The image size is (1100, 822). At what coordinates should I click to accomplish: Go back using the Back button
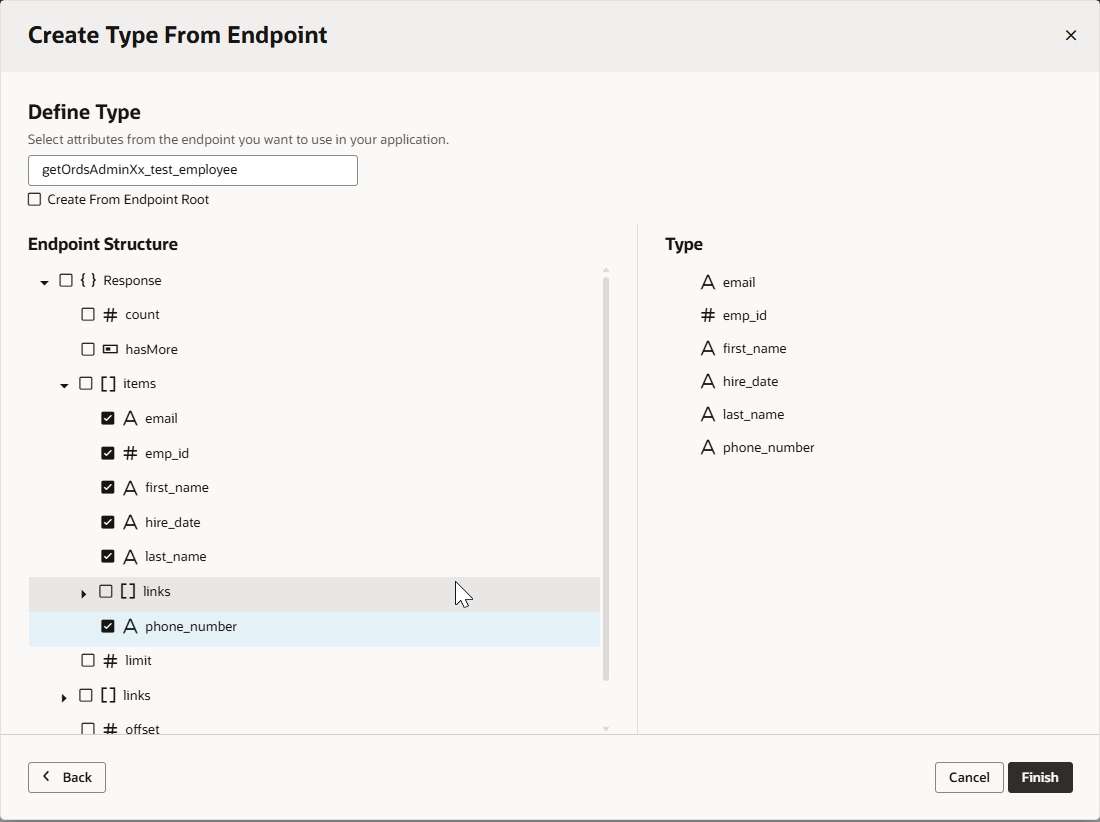(x=67, y=778)
